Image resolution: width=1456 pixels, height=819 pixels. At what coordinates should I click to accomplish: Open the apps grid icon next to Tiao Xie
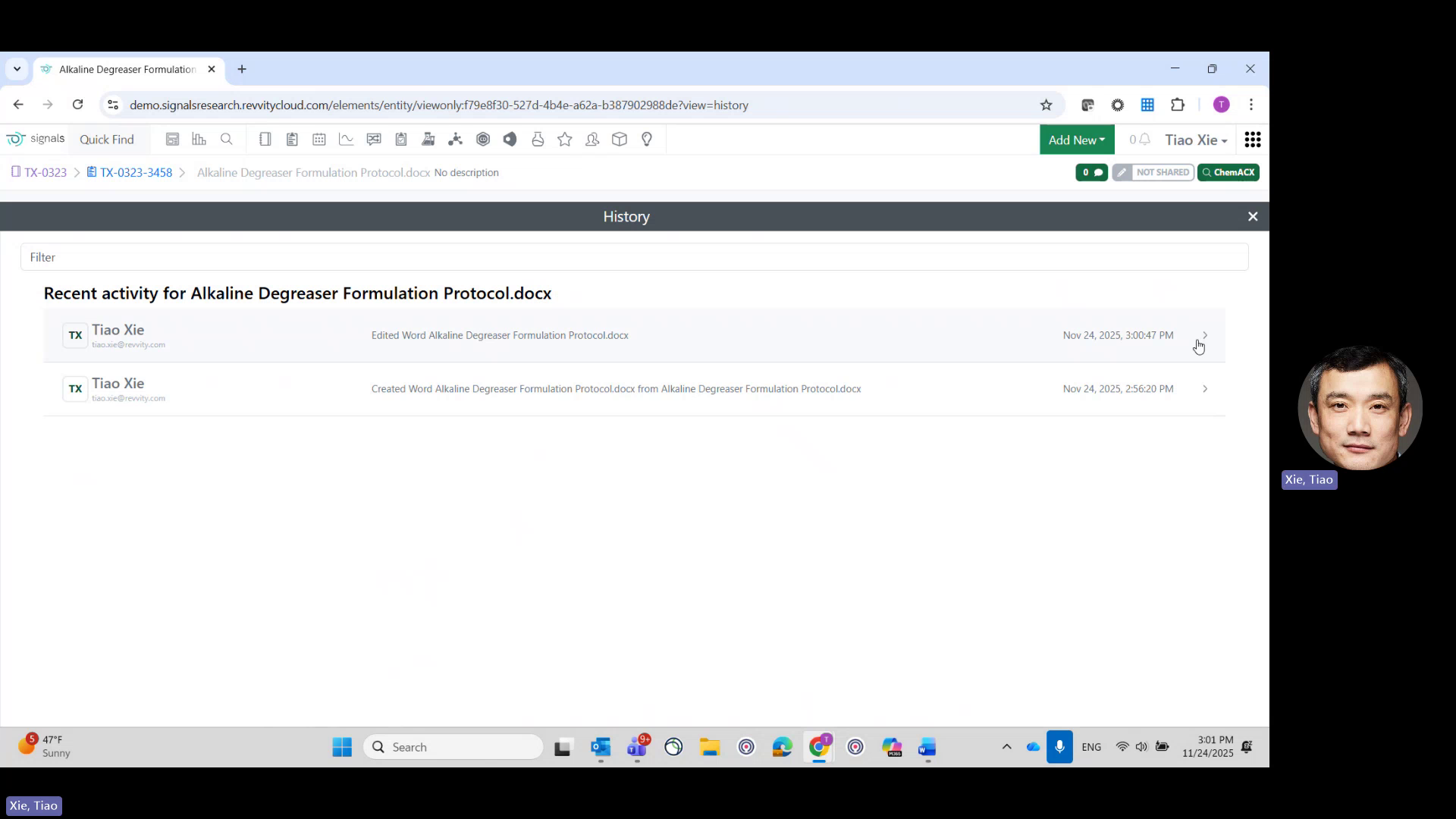(x=1254, y=139)
